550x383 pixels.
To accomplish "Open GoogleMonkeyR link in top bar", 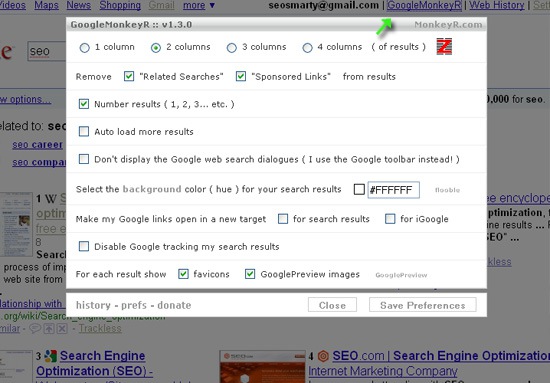I will (x=424, y=5).
